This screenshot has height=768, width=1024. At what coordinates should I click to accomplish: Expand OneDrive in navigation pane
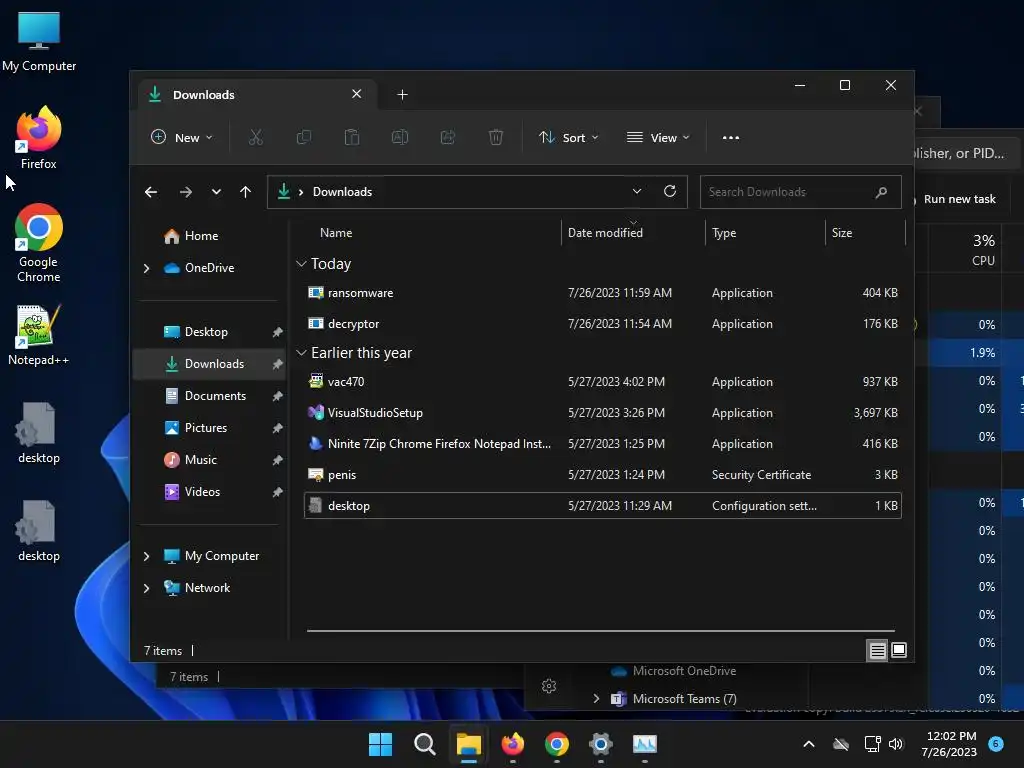point(146,268)
